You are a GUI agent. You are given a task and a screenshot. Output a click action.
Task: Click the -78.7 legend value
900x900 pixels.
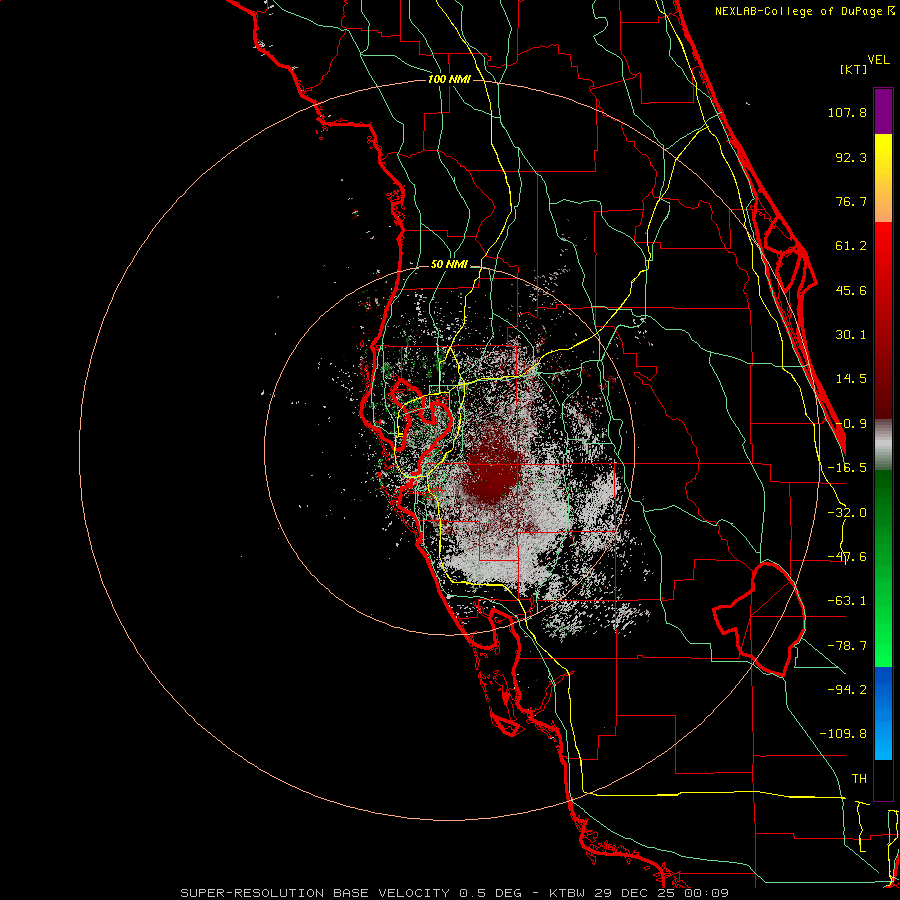[847, 646]
